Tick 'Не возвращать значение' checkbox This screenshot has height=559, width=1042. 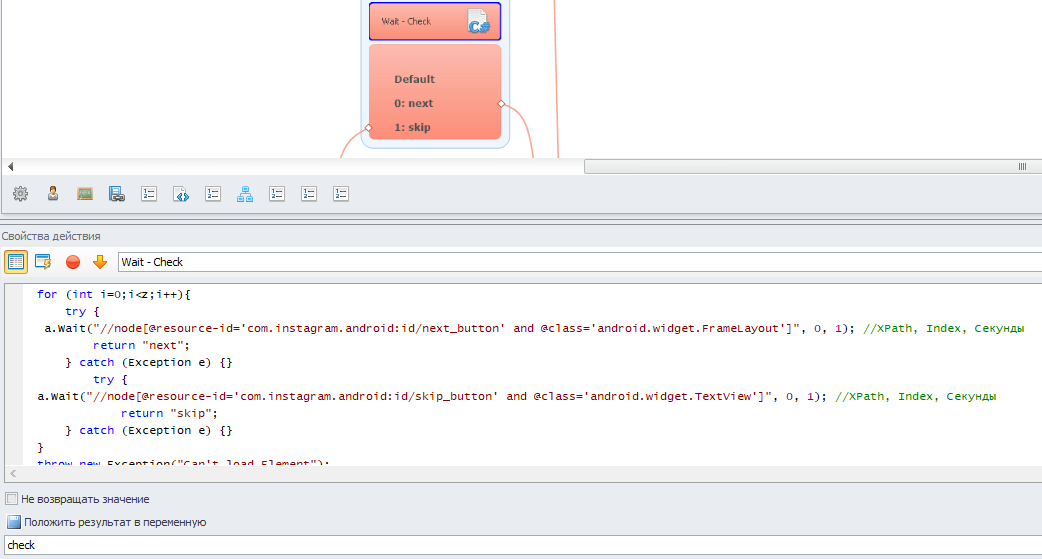coord(12,499)
